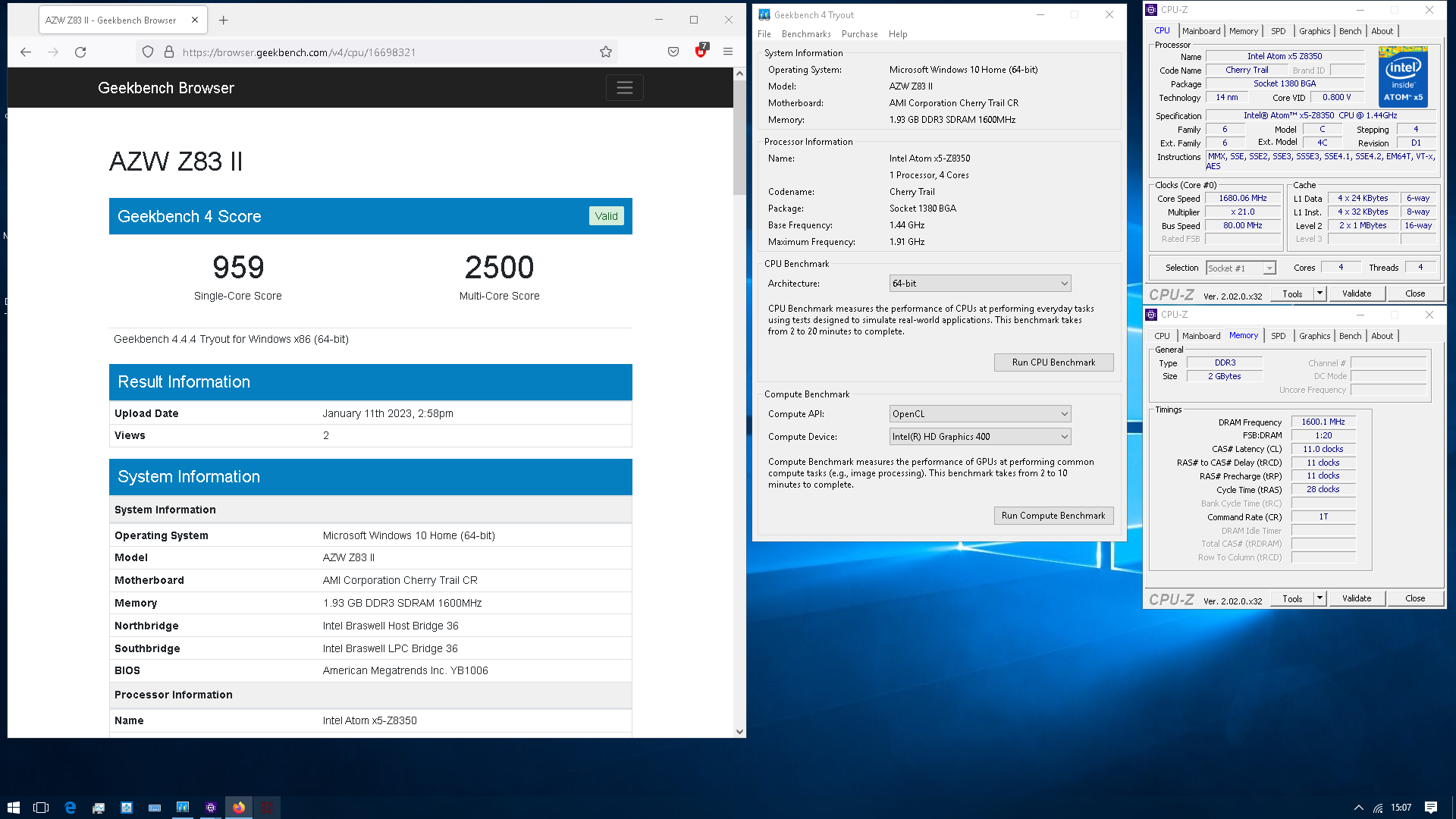Expand the Compute Device dropdown
1456x819 pixels.
tap(980, 437)
